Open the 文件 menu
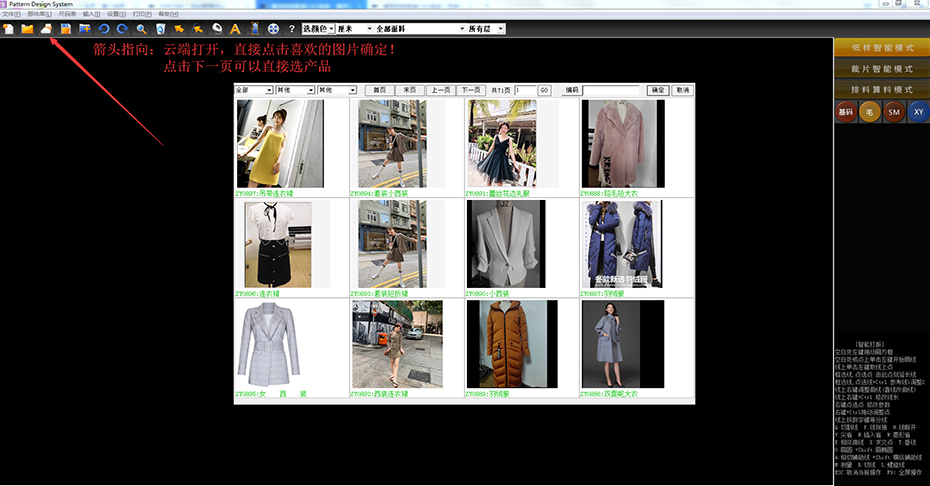Screen dimensions: 930x486 pyautogui.click(x=11, y=14)
